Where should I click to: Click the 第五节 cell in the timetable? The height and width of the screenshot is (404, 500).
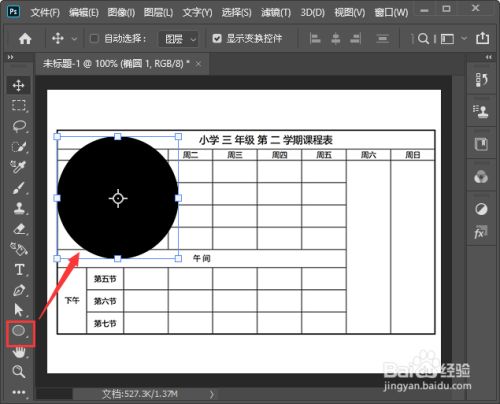[105, 279]
